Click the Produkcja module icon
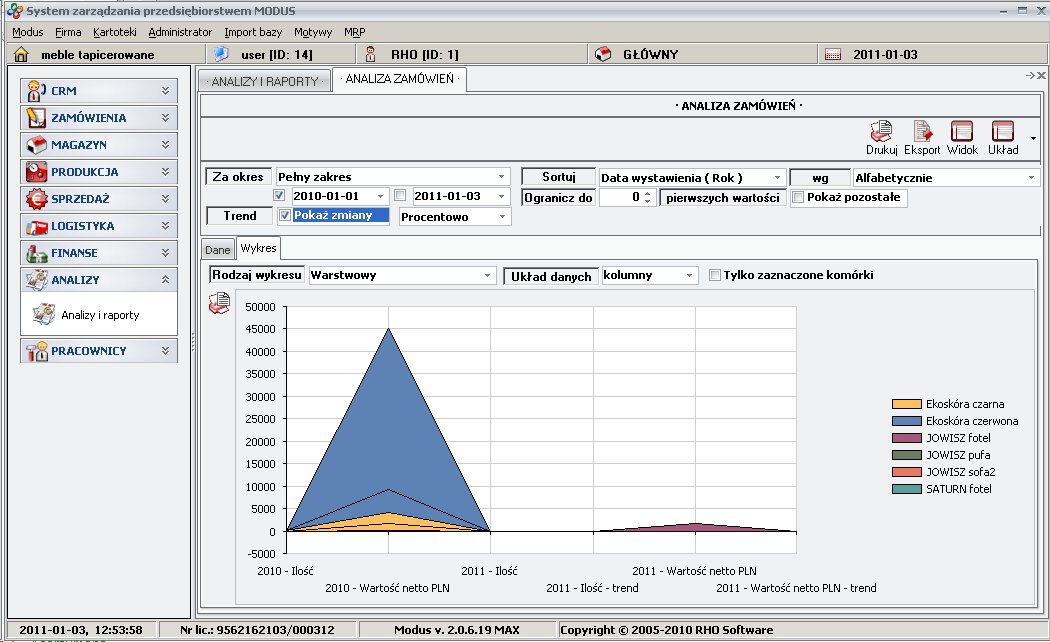 tap(37, 172)
